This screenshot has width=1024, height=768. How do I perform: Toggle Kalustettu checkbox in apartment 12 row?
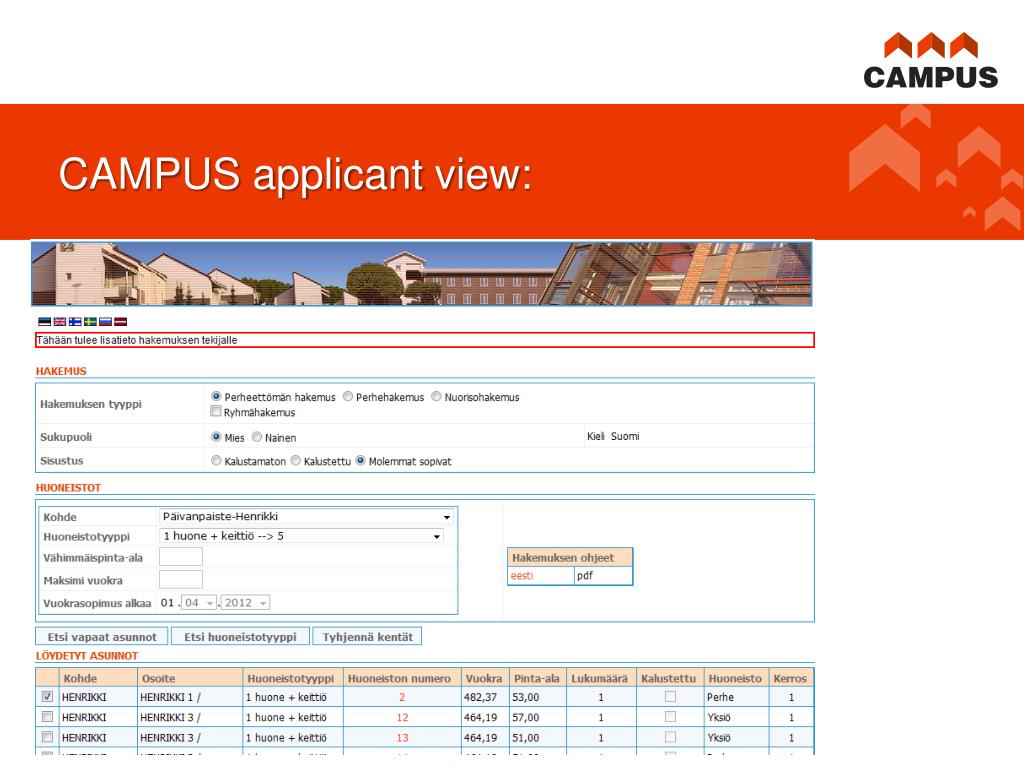tap(670, 717)
